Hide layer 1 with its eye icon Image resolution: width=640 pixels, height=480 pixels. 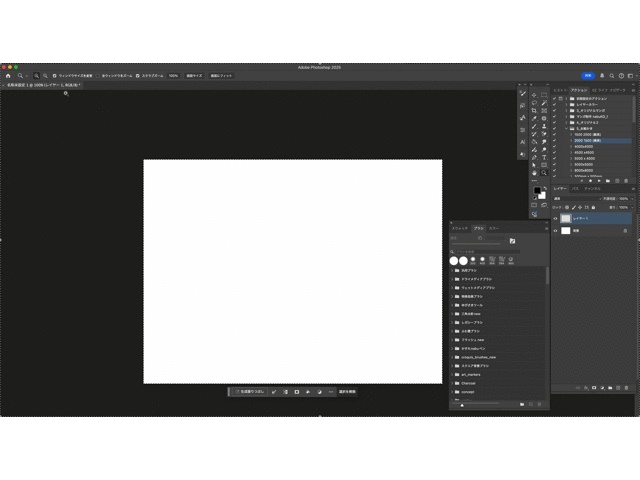pyautogui.click(x=555, y=219)
